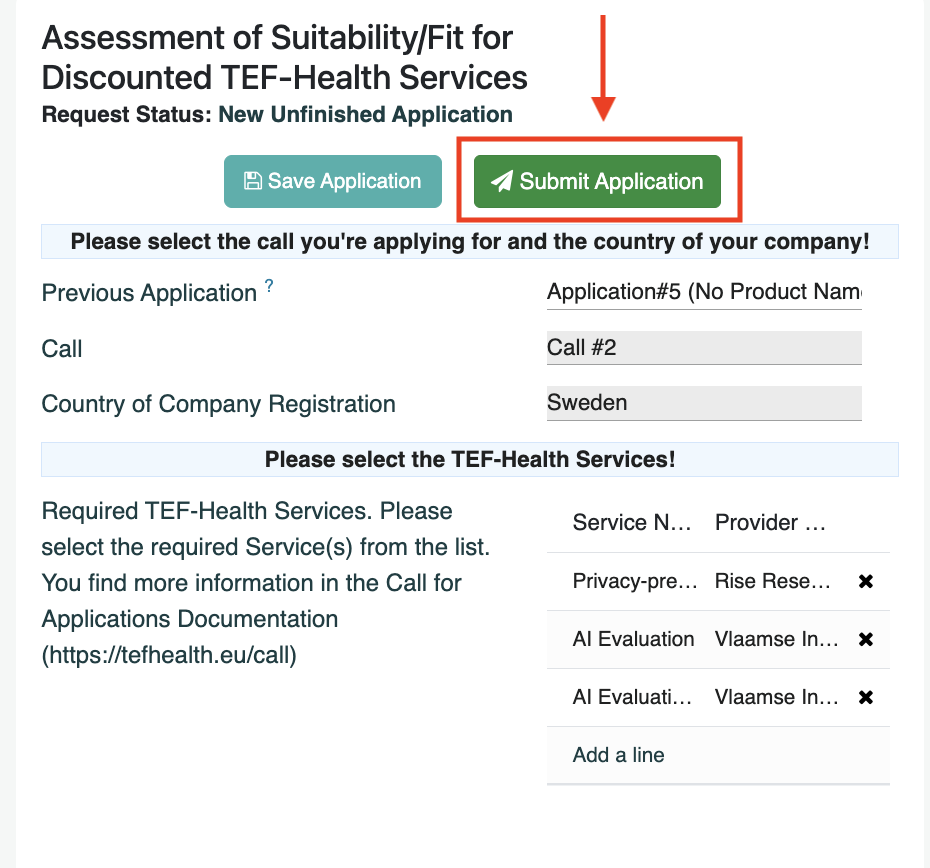Image resolution: width=930 pixels, height=868 pixels.
Task: Open the Previous Application help question mark
Action: pos(269,285)
